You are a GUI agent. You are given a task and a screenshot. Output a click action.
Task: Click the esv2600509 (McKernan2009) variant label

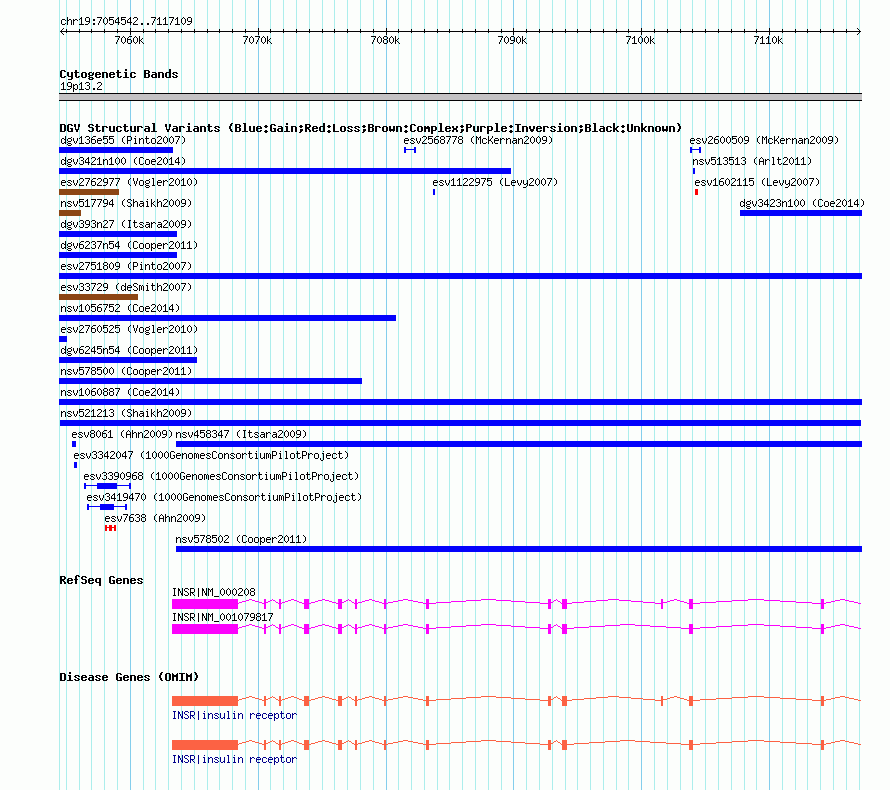[x=764, y=140]
